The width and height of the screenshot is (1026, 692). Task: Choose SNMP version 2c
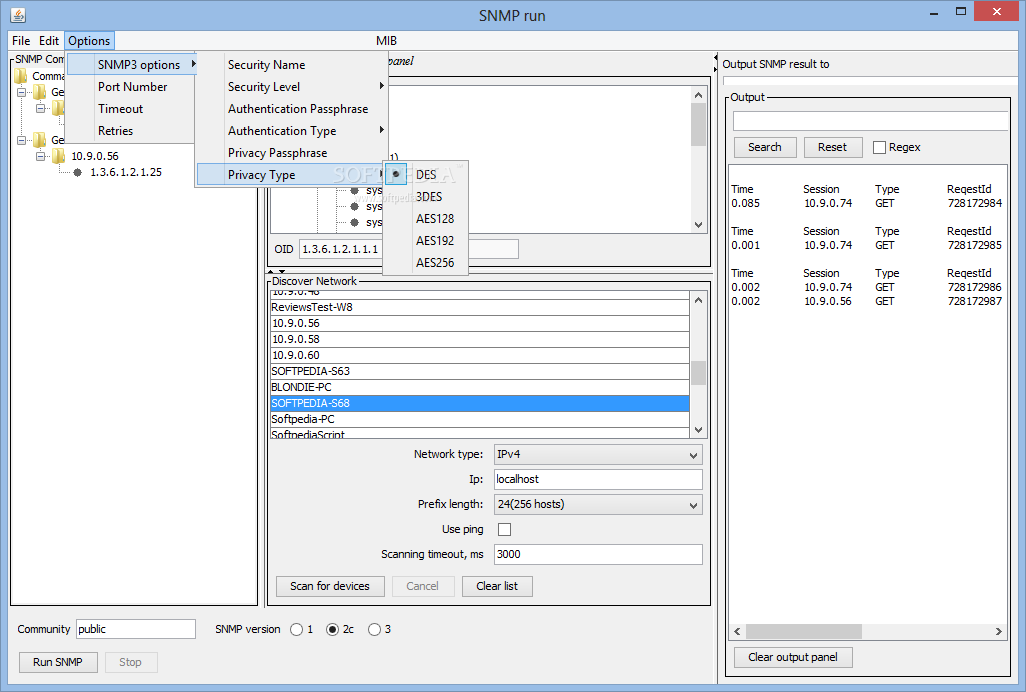pyautogui.click(x=332, y=629)
